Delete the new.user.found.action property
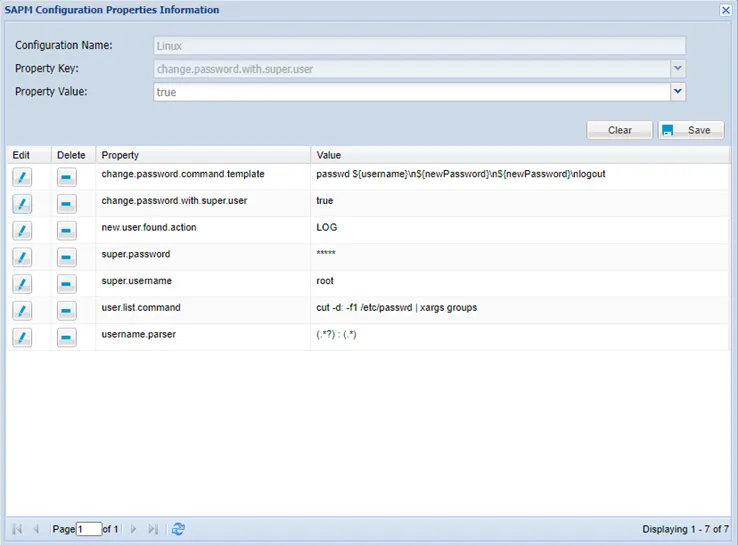 [x=66, y=231]
